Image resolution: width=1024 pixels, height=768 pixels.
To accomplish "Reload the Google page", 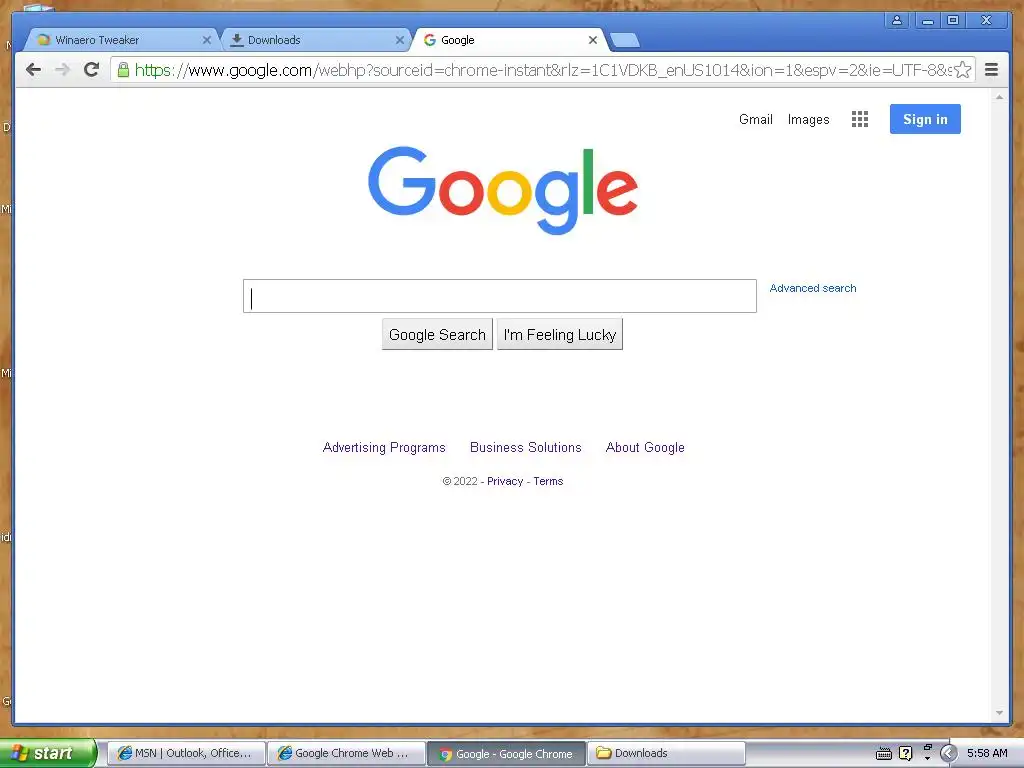I will tap(91, 69).
